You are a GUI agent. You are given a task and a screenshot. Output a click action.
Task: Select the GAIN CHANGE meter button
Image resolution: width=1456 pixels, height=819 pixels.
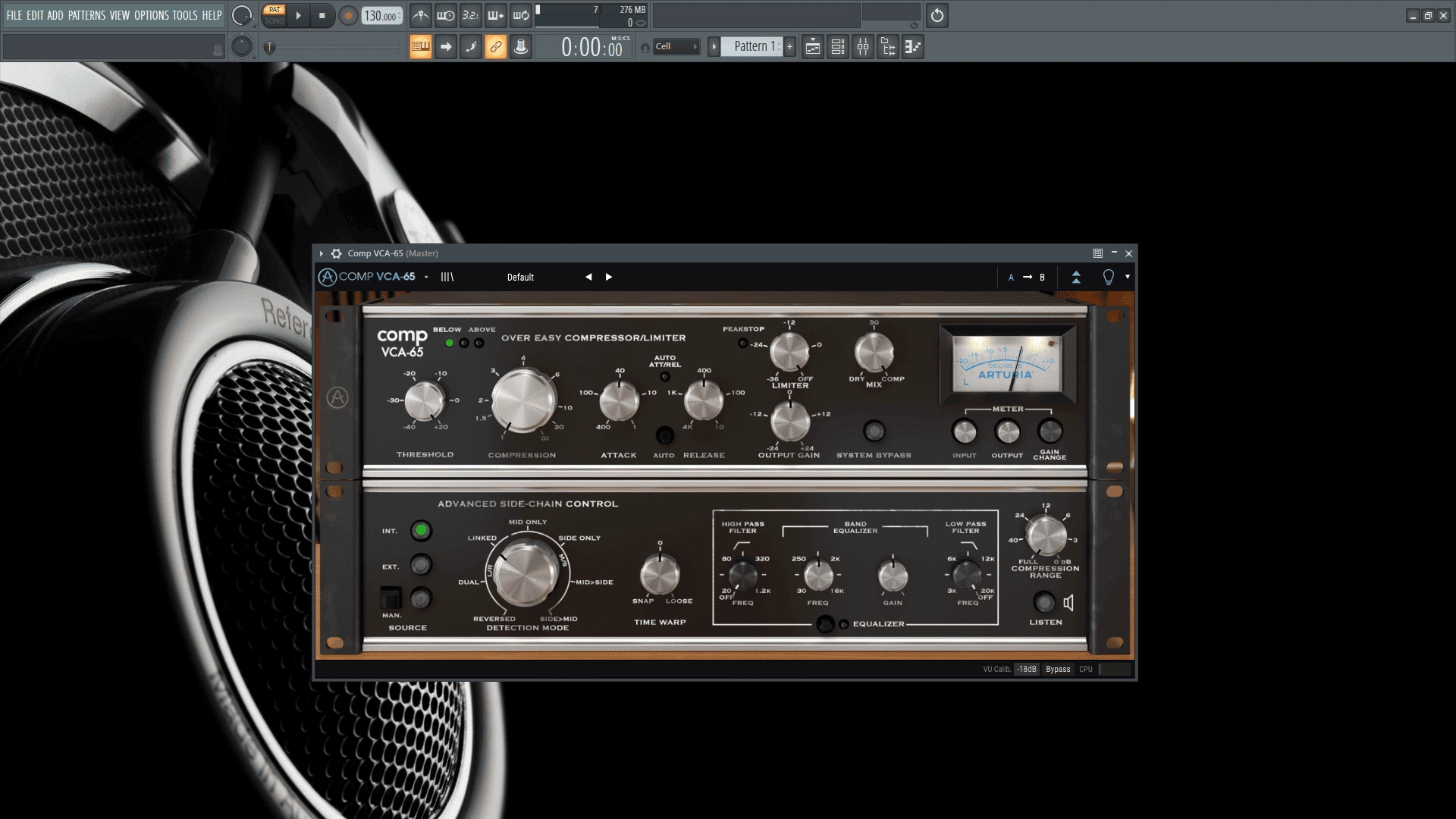click(x=1050, y=431)
